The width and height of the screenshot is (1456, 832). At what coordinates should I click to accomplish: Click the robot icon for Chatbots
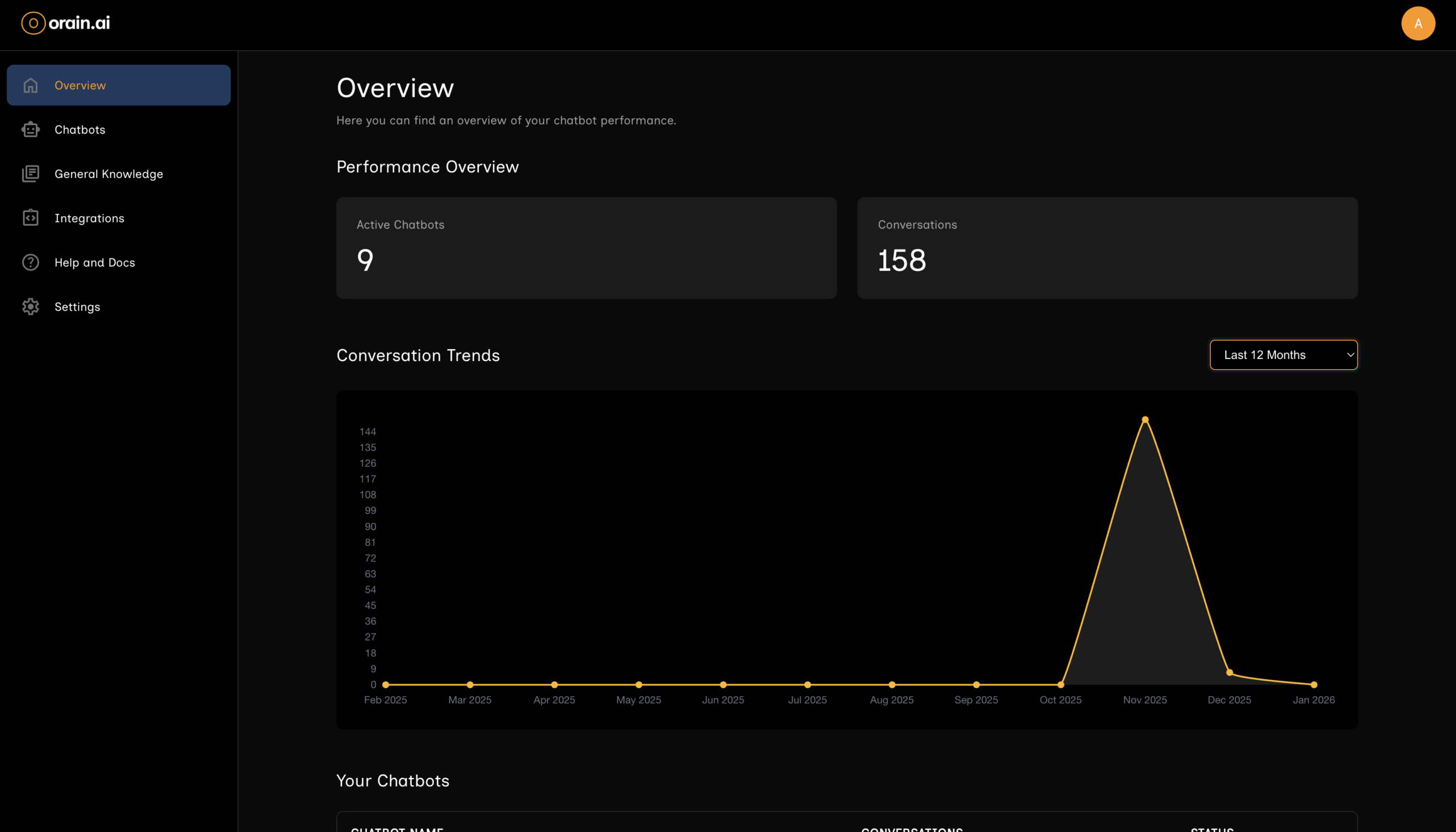click(31, 130)
